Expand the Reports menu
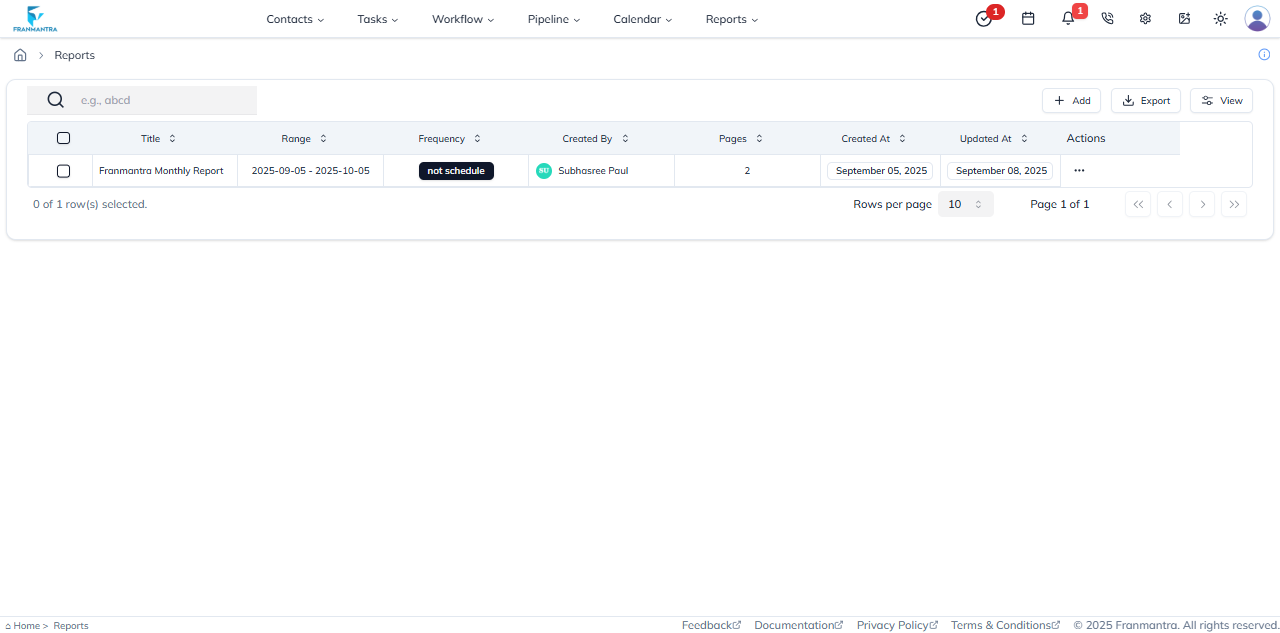Viewport: 1280px width, 633px height. tap(732, 19)
